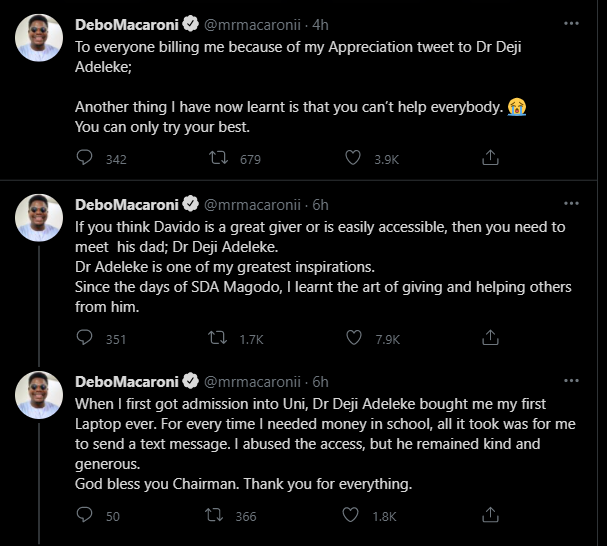Viewport: 607px width, 546px height.
Task: Click the @mrmacaronii handle on the Laptop tweet
Action: coord(254,381)
